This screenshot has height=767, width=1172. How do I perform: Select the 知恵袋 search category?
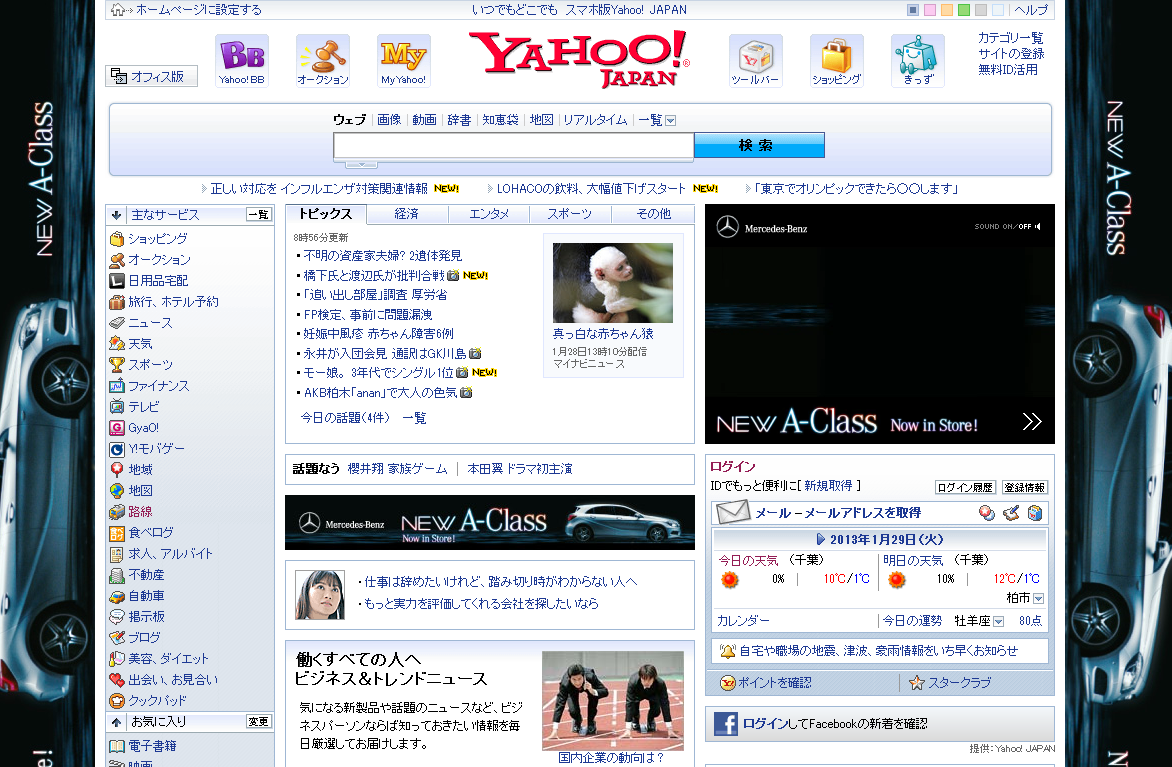click(x=500, y=120)
